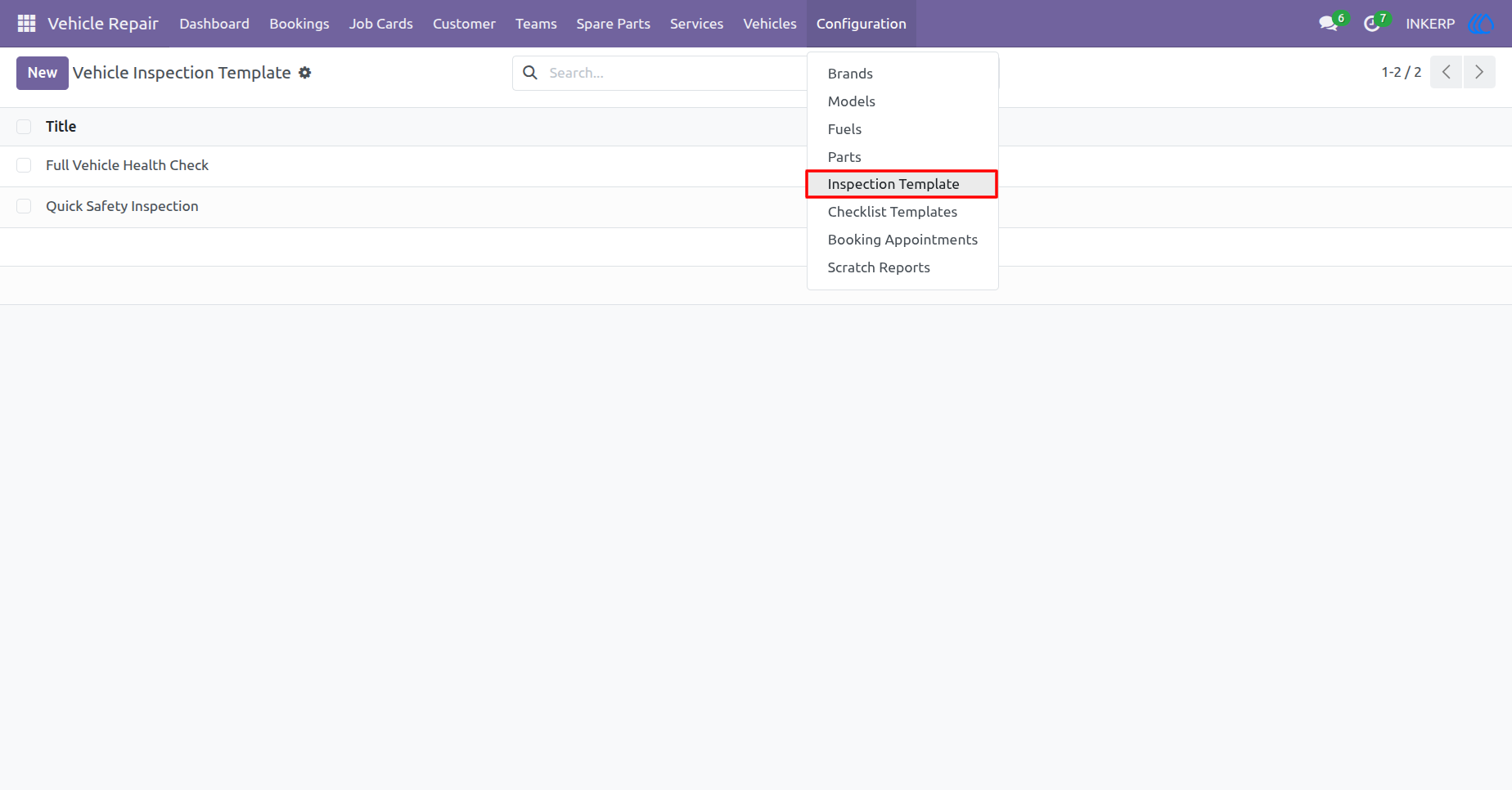
Task: Click the Vehicle Repair app title
Action: coord(103,24)
